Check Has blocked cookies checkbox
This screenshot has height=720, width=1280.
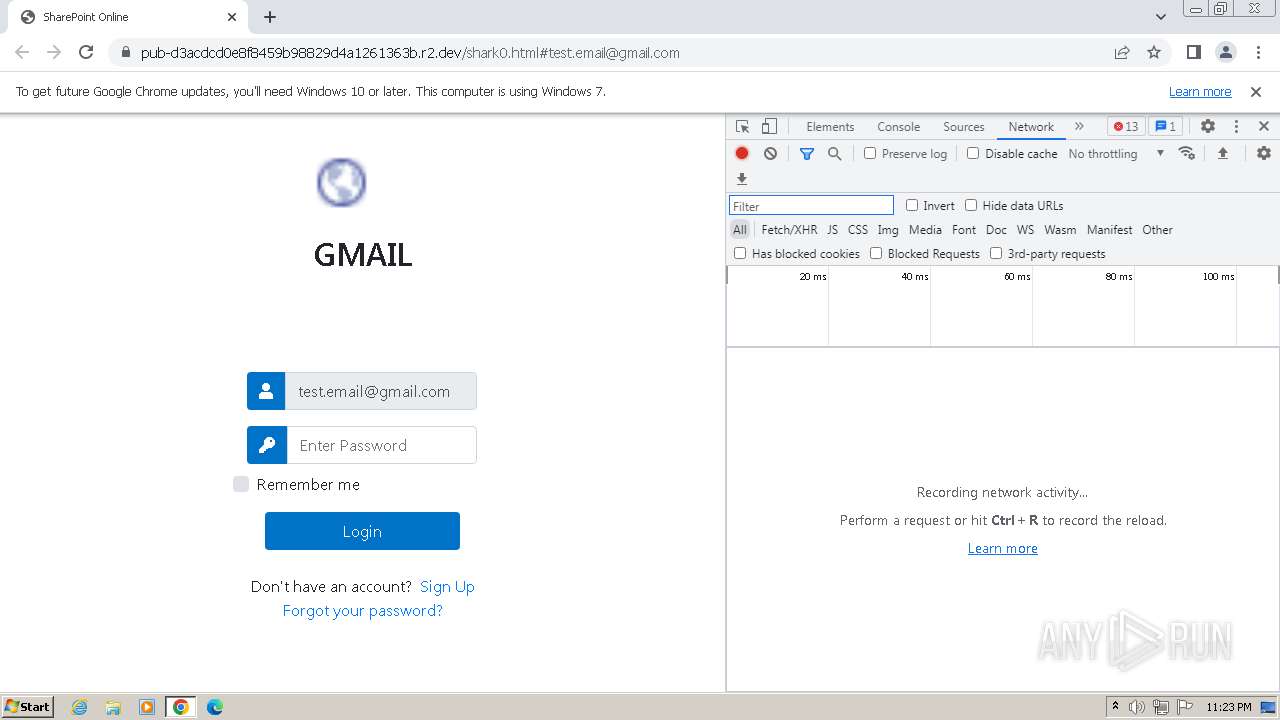click(740, 254)
